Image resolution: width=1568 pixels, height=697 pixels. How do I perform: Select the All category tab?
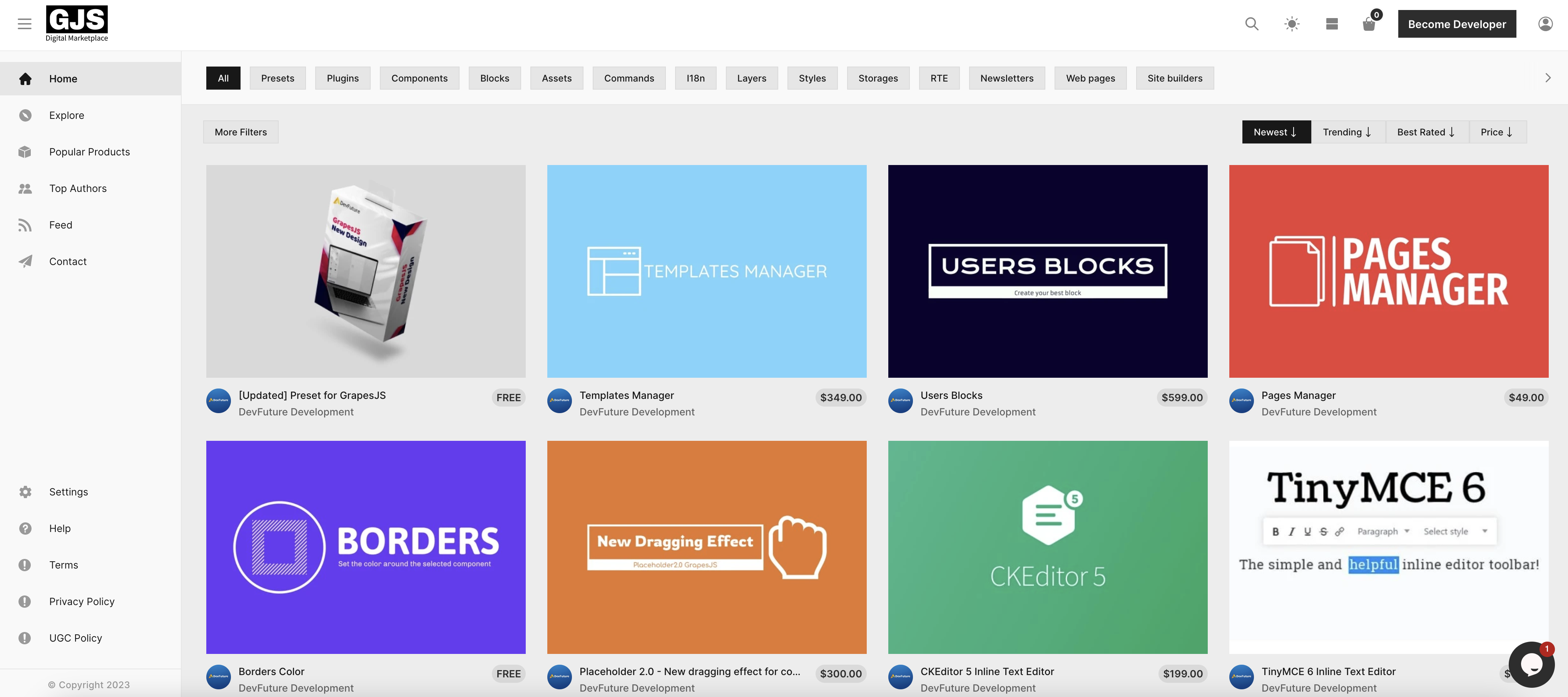[223, 78]
